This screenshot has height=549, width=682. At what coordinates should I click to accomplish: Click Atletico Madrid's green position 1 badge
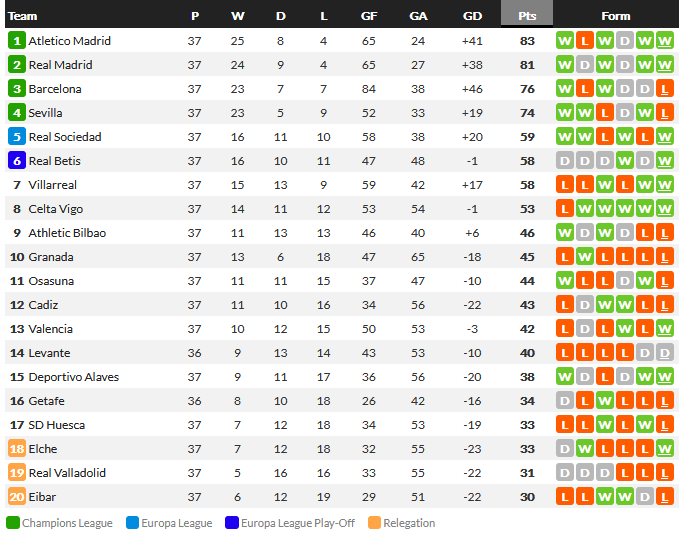(16, 41)
